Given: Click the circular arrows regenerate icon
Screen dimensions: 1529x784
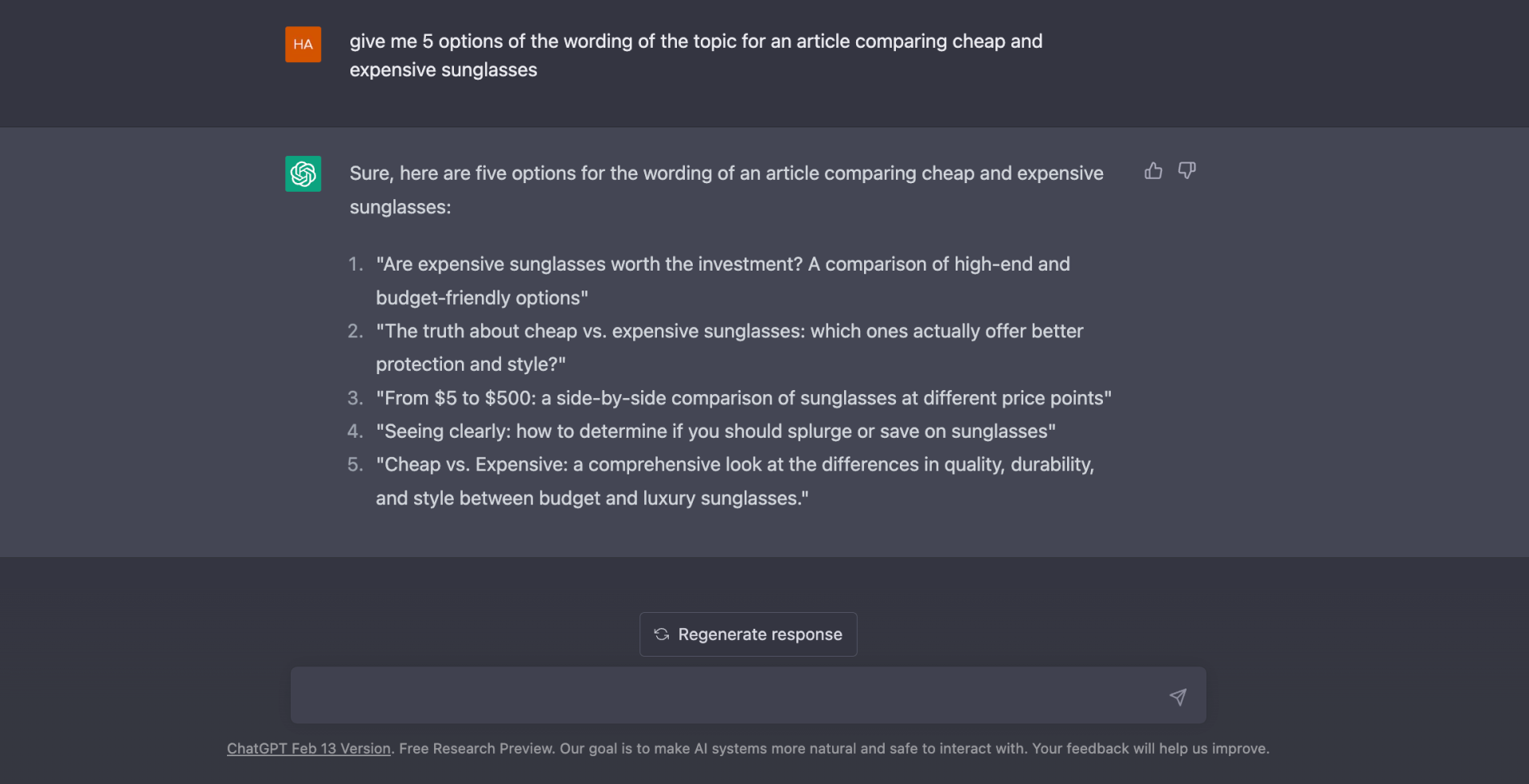Looking at the screenshot, I should (661, 634).
